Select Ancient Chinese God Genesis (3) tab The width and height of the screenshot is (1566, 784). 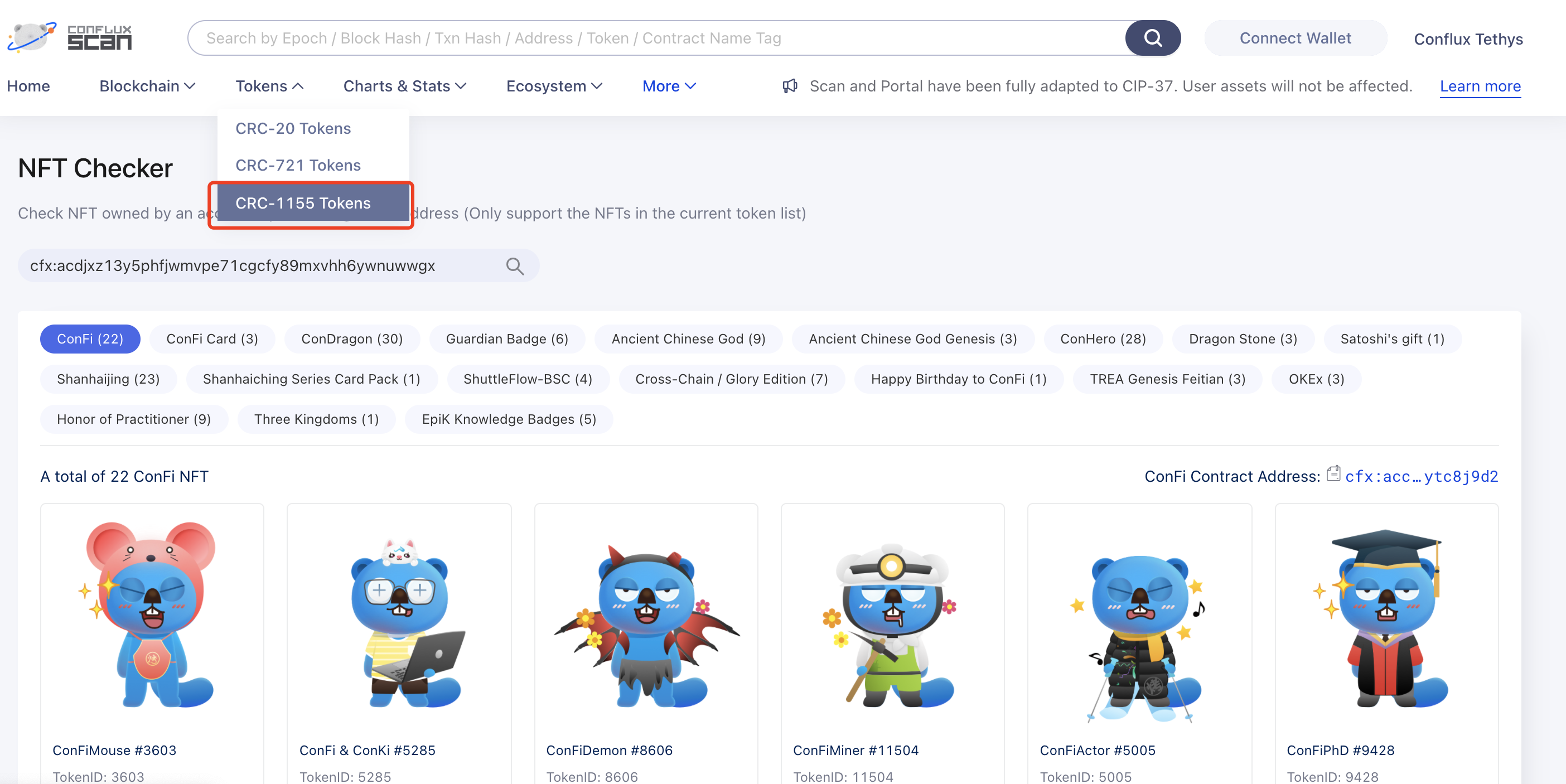point(912,338)
